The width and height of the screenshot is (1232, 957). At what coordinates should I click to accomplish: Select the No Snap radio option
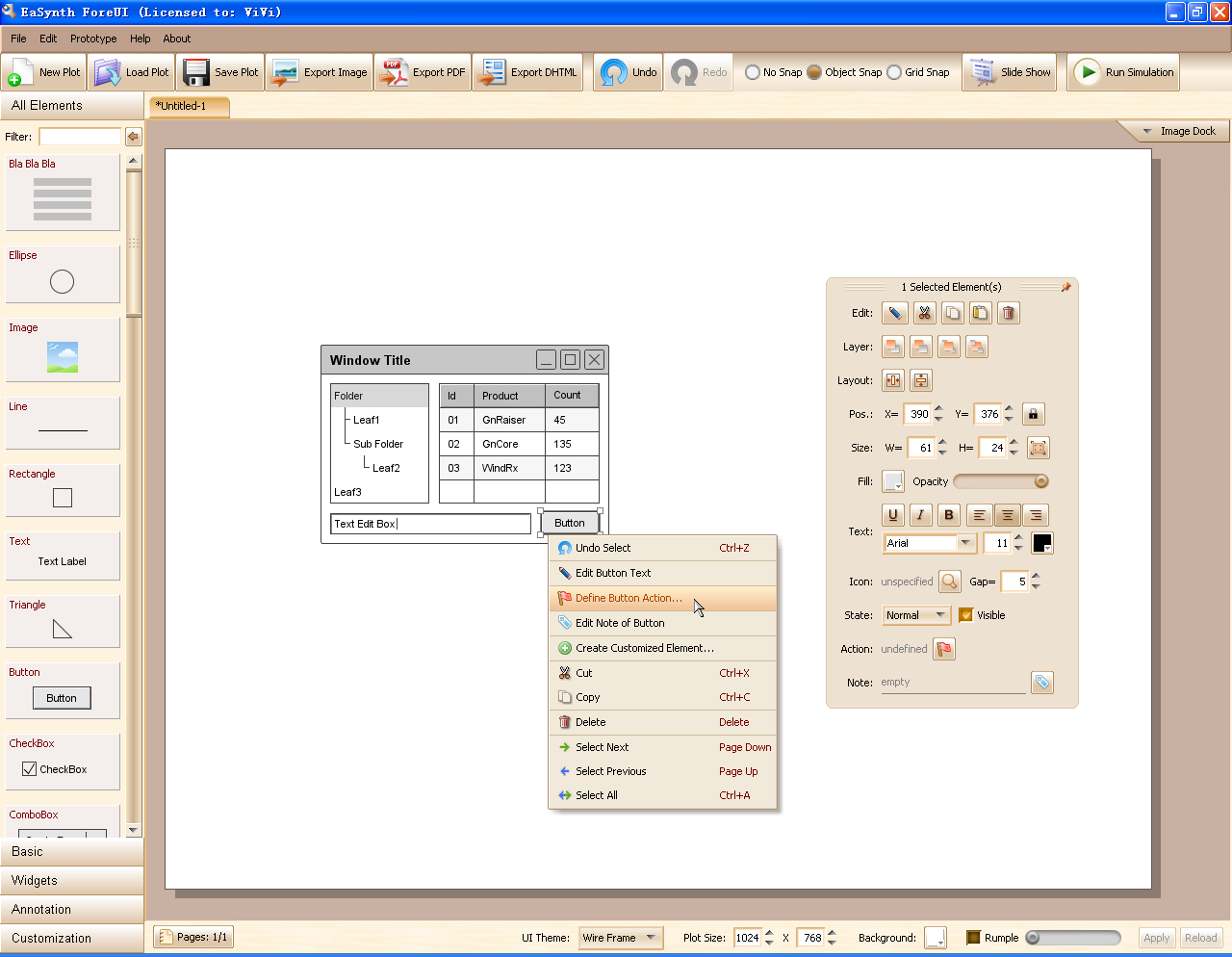tap(753, 72)
